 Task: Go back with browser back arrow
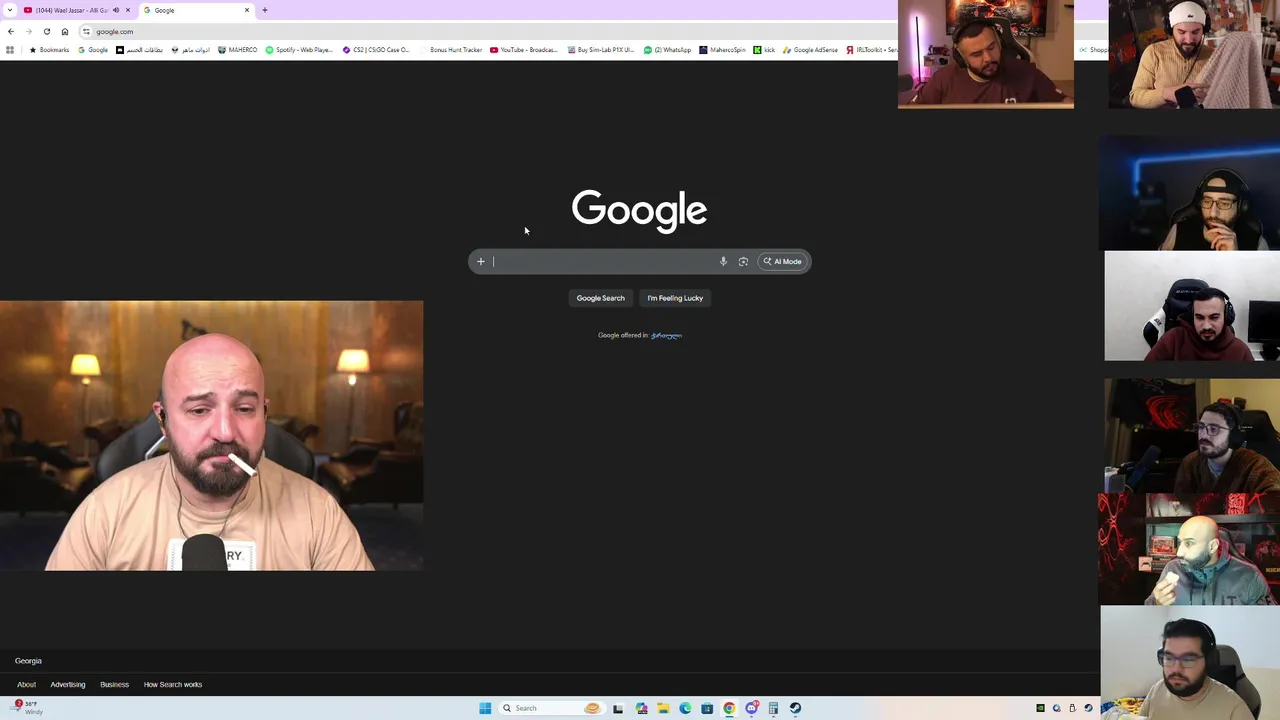tap(11, 32)
